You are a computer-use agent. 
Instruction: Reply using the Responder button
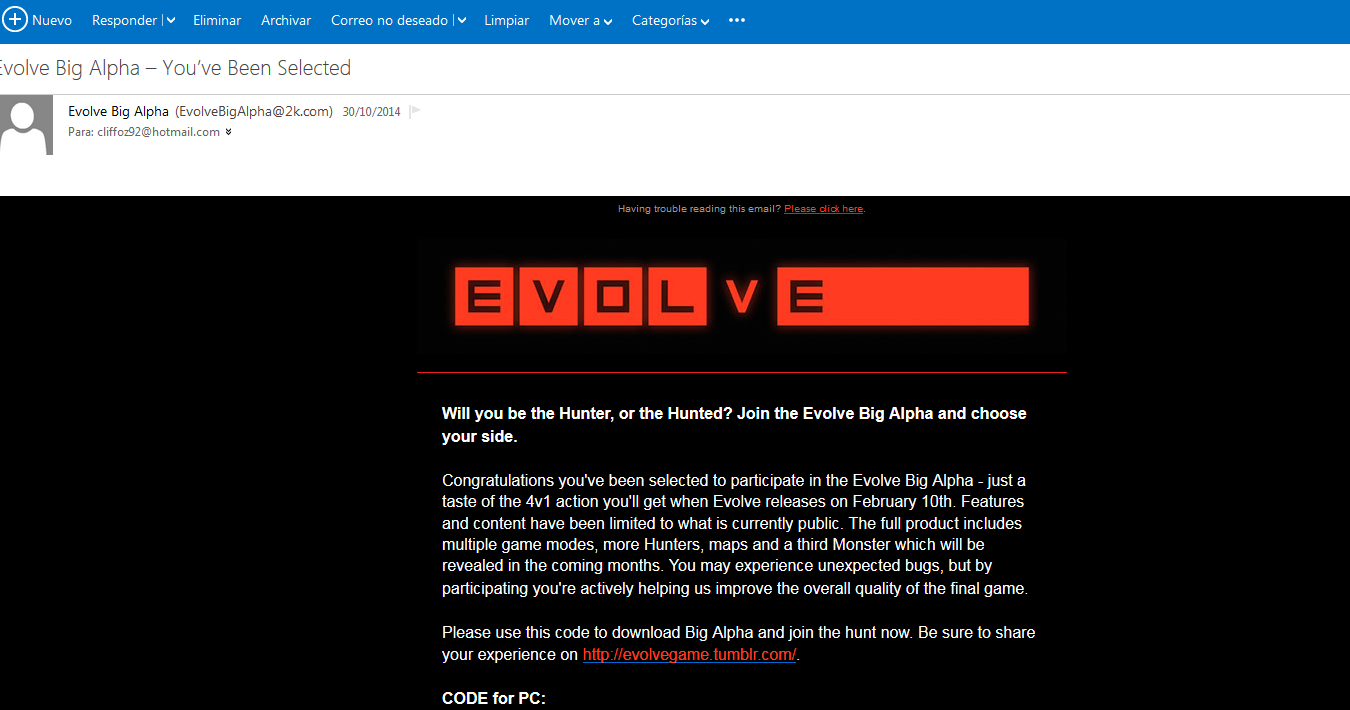tap(124, 20)
